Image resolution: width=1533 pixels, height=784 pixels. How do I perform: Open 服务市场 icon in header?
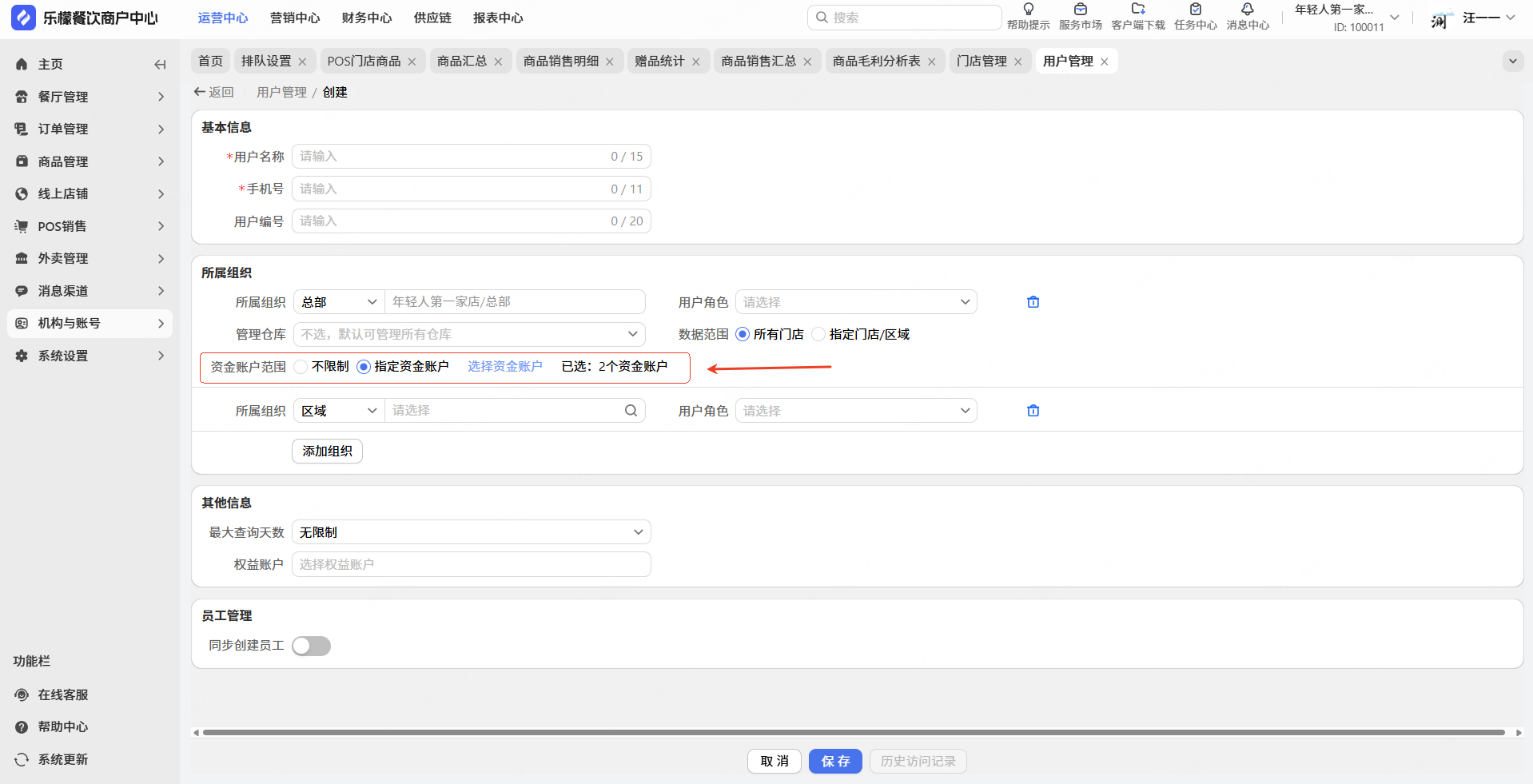tap(1080, 10)
